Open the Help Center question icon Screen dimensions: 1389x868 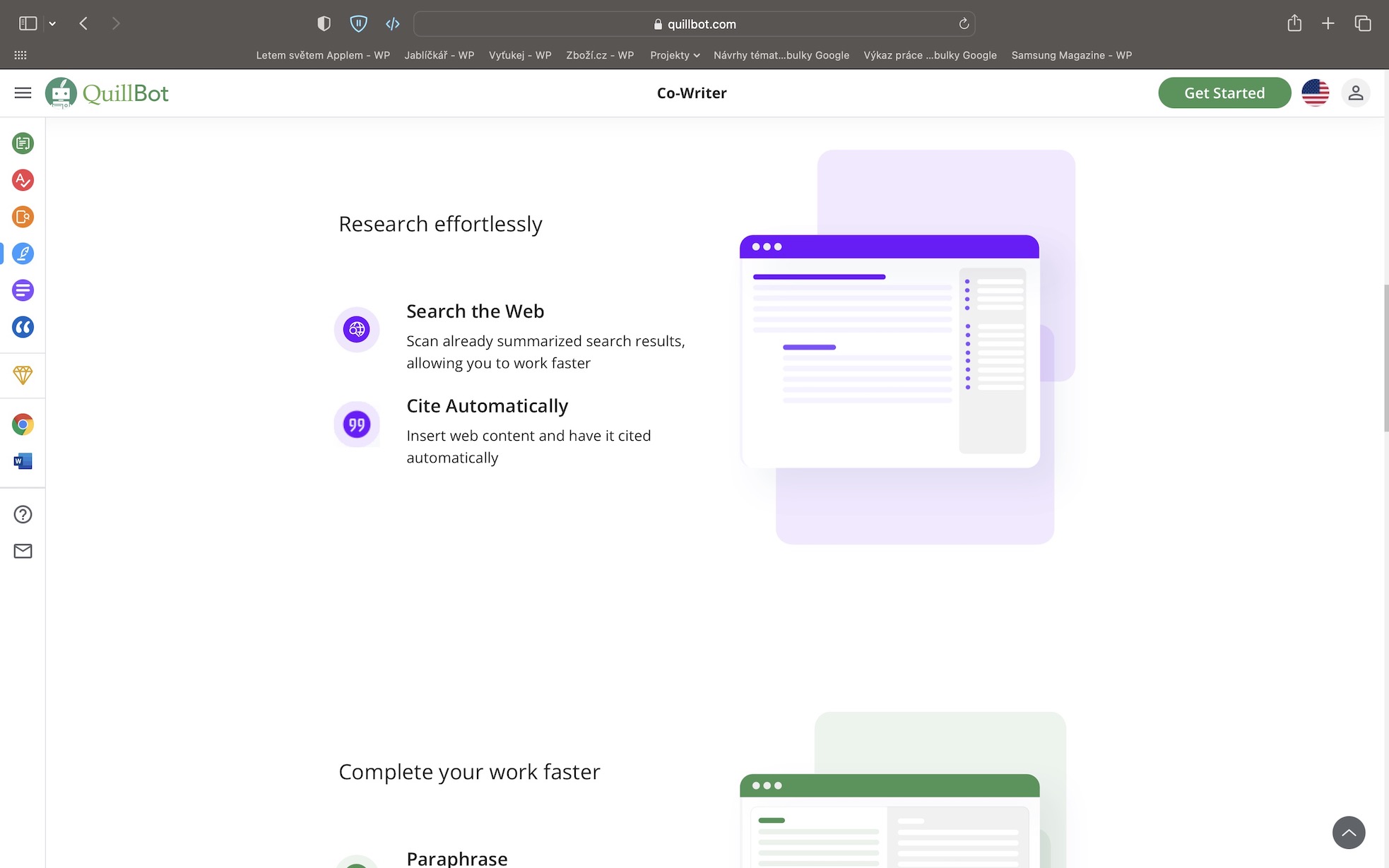(x=23, y=514)
